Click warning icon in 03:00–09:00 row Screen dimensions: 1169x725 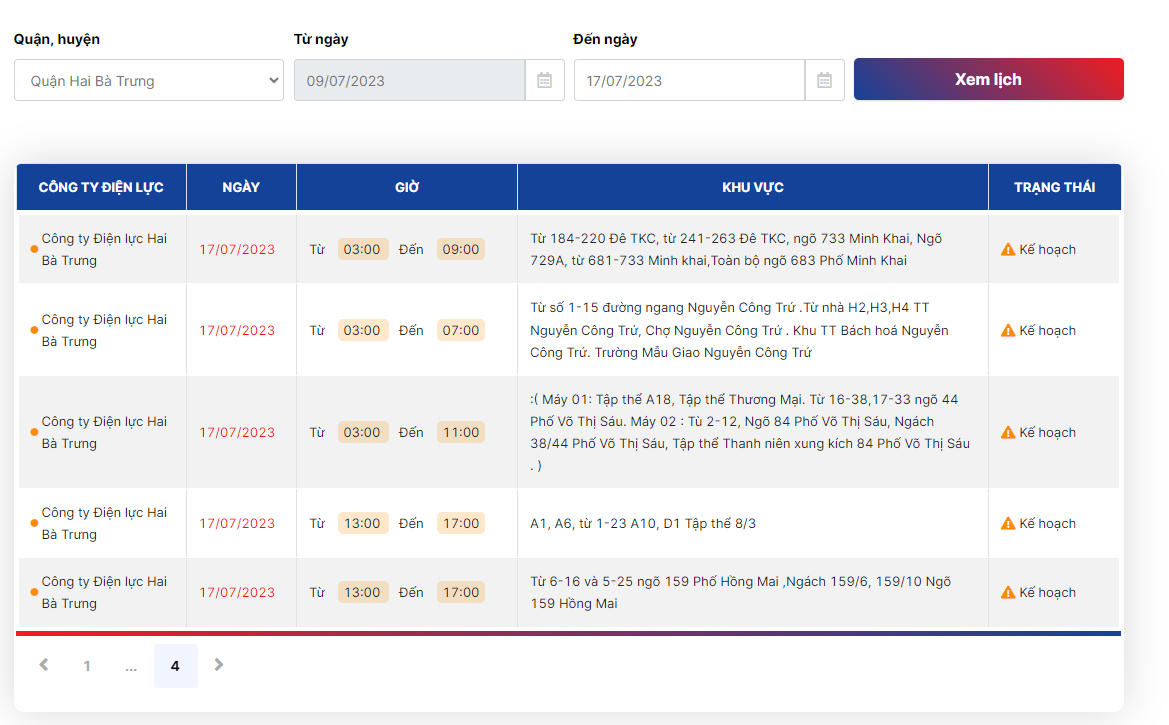pyautogui.click(x=1008, y=249)
